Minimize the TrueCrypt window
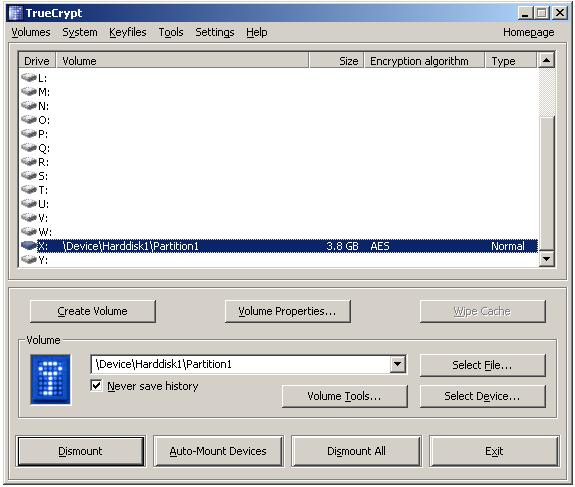 525,13
